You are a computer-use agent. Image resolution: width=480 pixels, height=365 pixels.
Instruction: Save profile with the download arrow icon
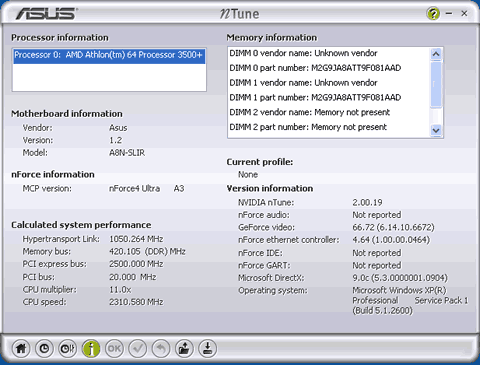click(x=207, y=349)
